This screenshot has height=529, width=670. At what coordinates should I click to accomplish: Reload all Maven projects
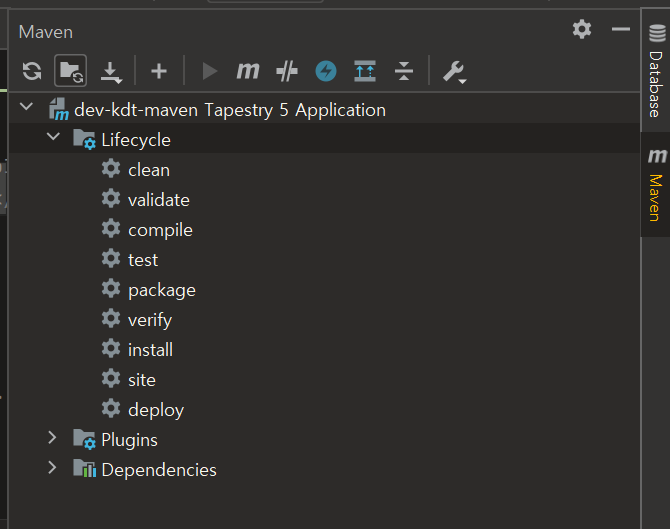coord(32,71)
